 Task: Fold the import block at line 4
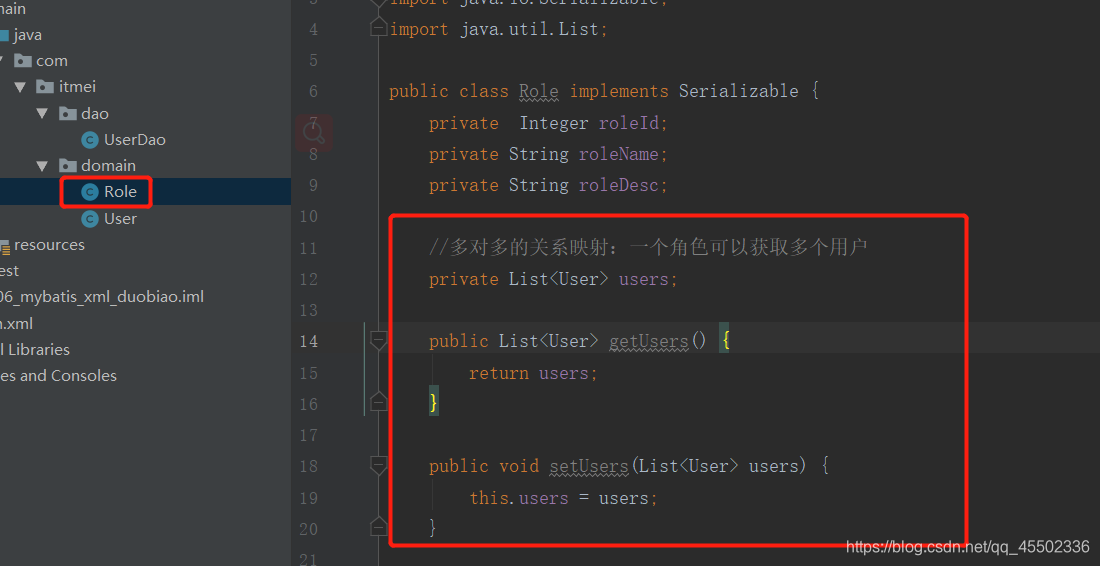[378, 29]
